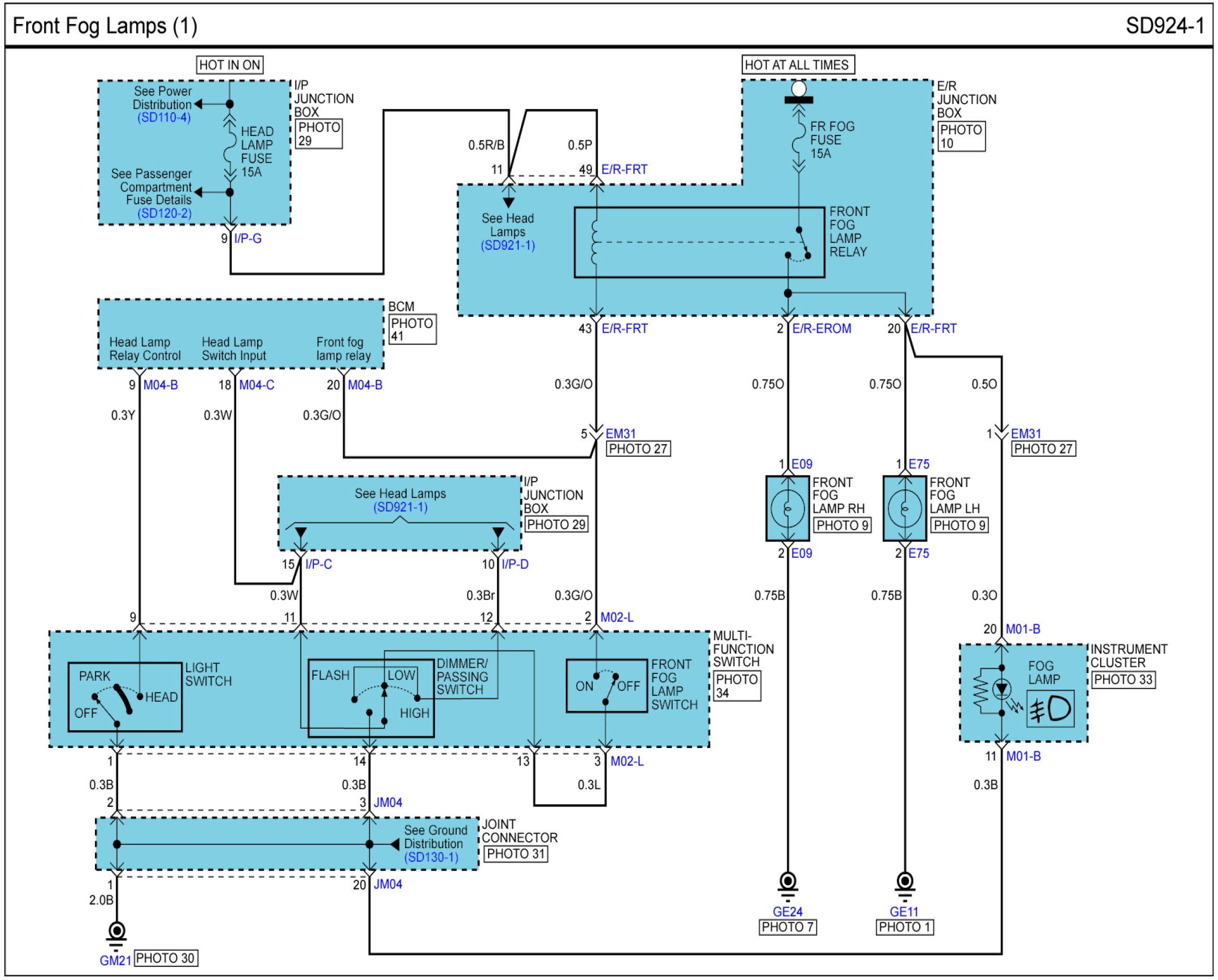
Task: Open the SD120-2 fuse details link
Action: click(x=164, y=214)
